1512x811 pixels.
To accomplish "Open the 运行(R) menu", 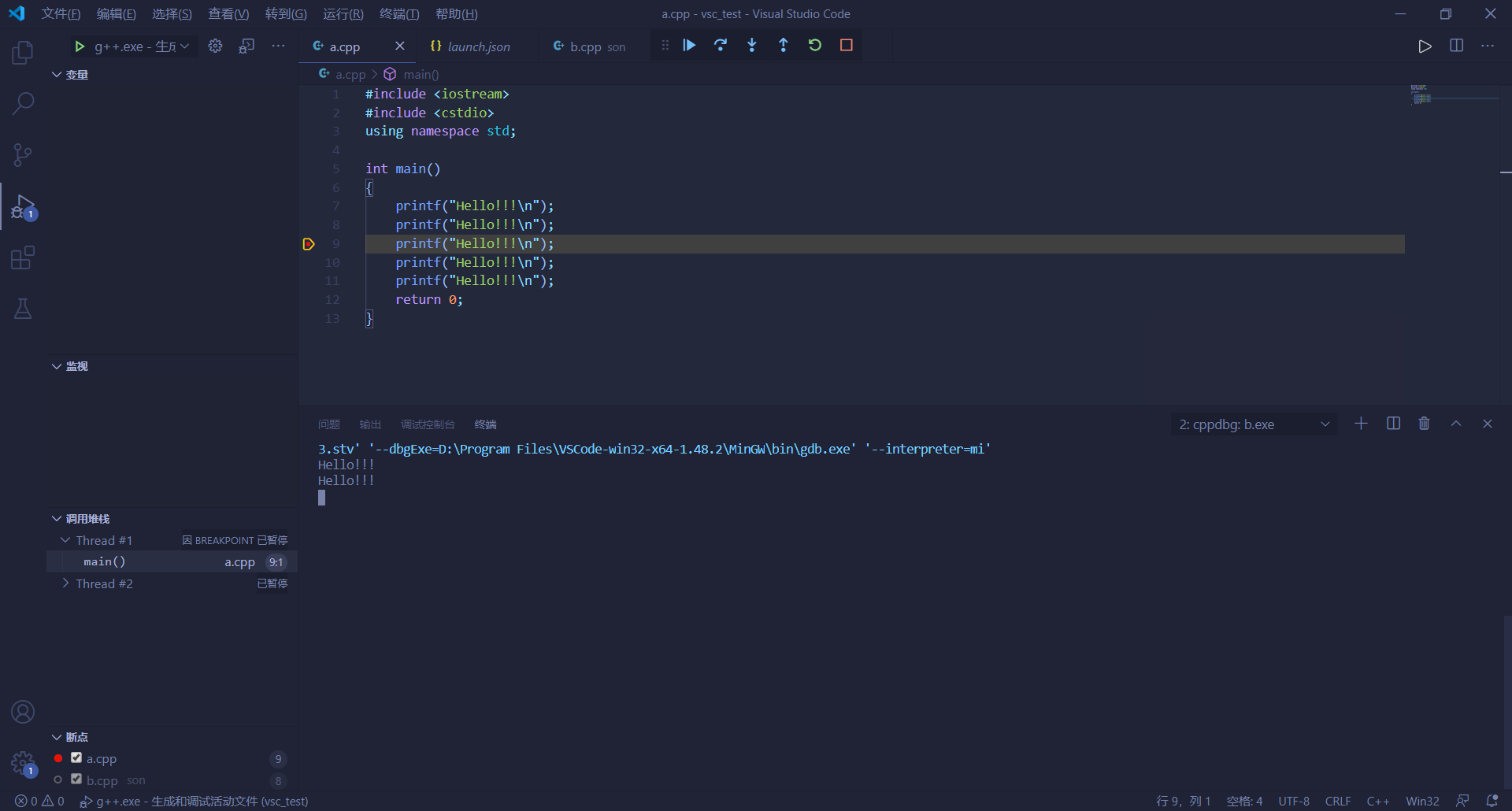I will pyautogui.click(x=343, y=13).
